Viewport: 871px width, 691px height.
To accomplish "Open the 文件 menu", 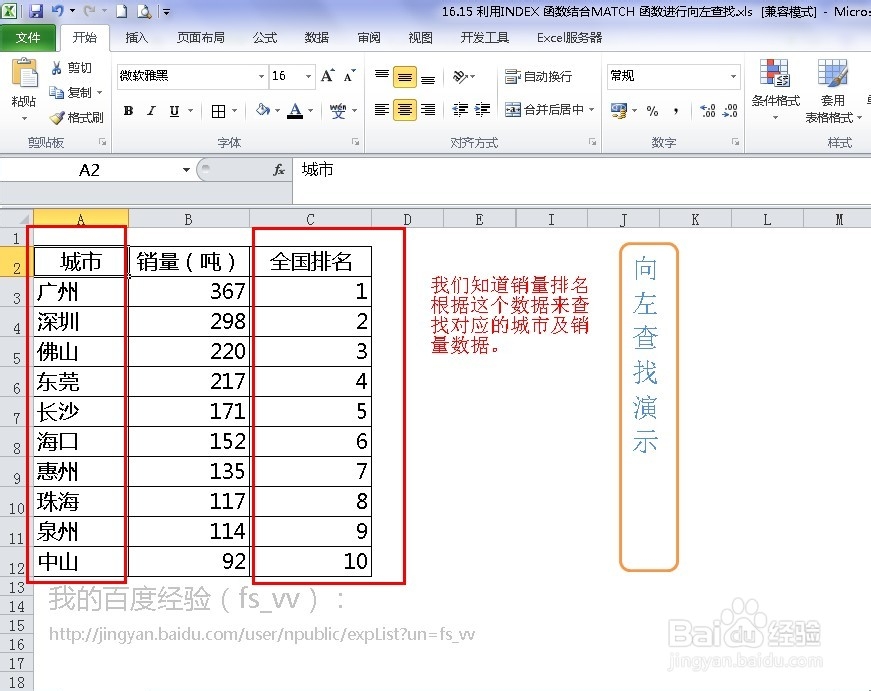I will coord(29,37).
